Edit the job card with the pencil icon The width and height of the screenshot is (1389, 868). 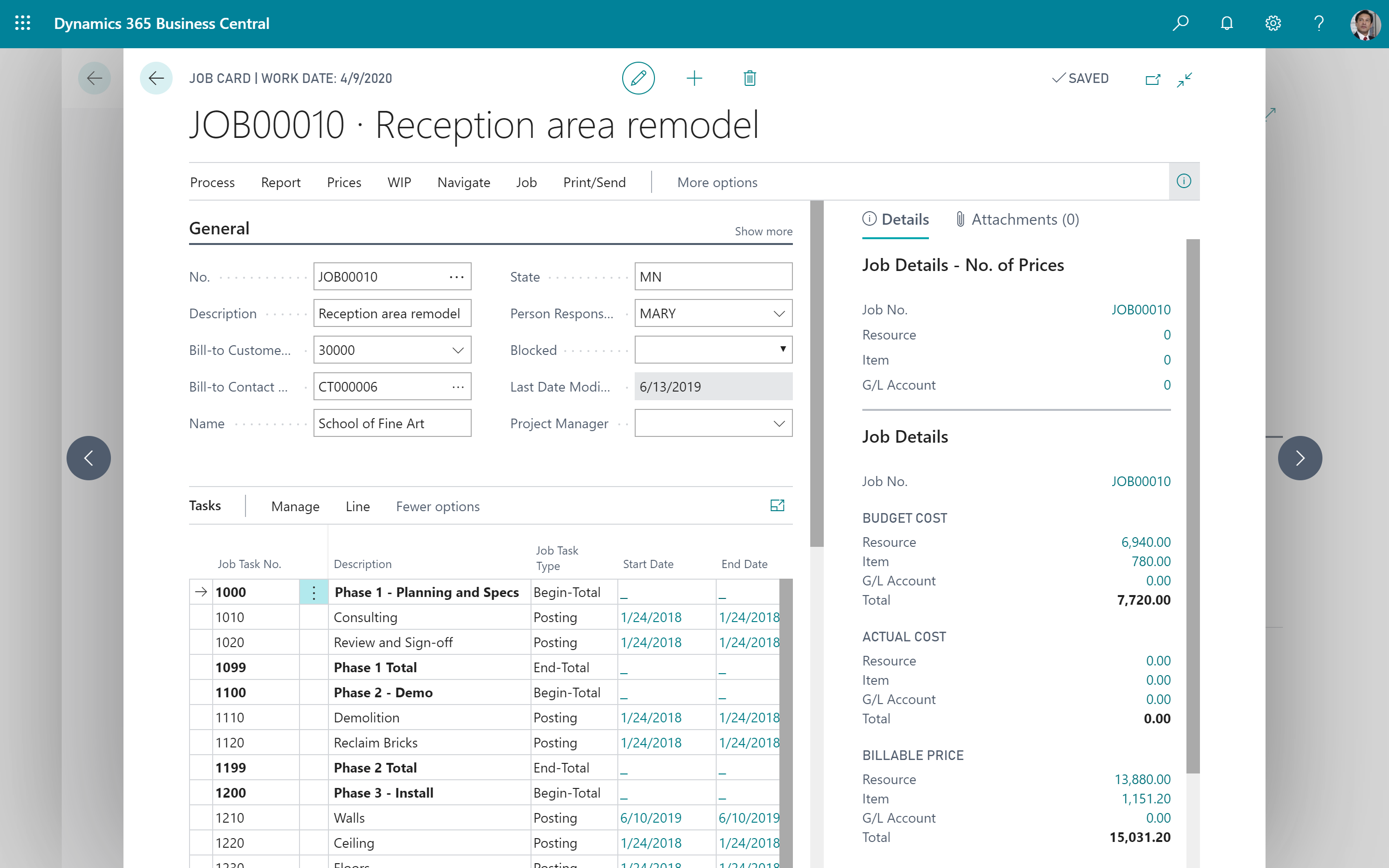coord(638,78)
